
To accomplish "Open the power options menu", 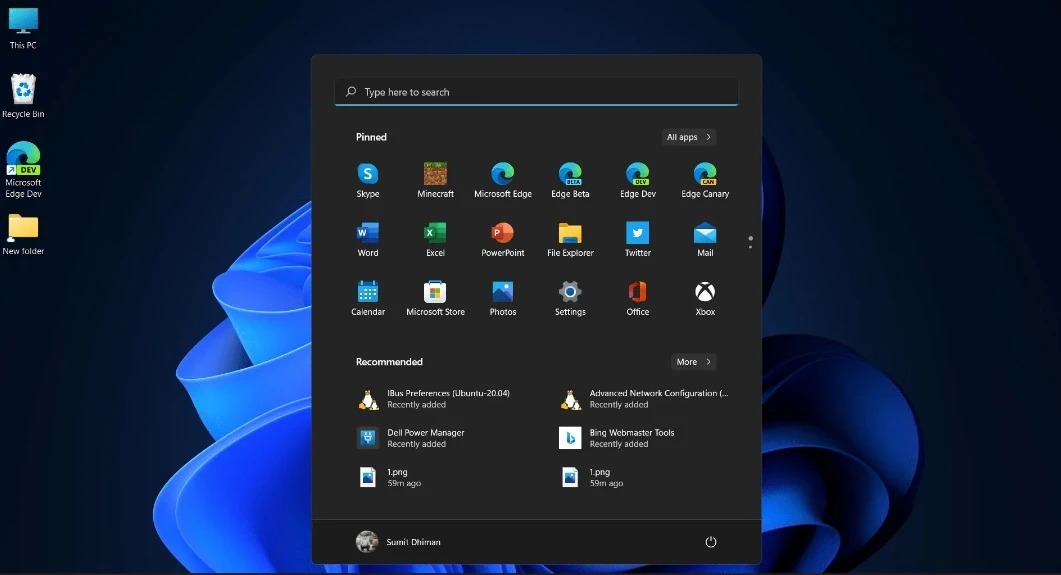I will pos(711,542).
